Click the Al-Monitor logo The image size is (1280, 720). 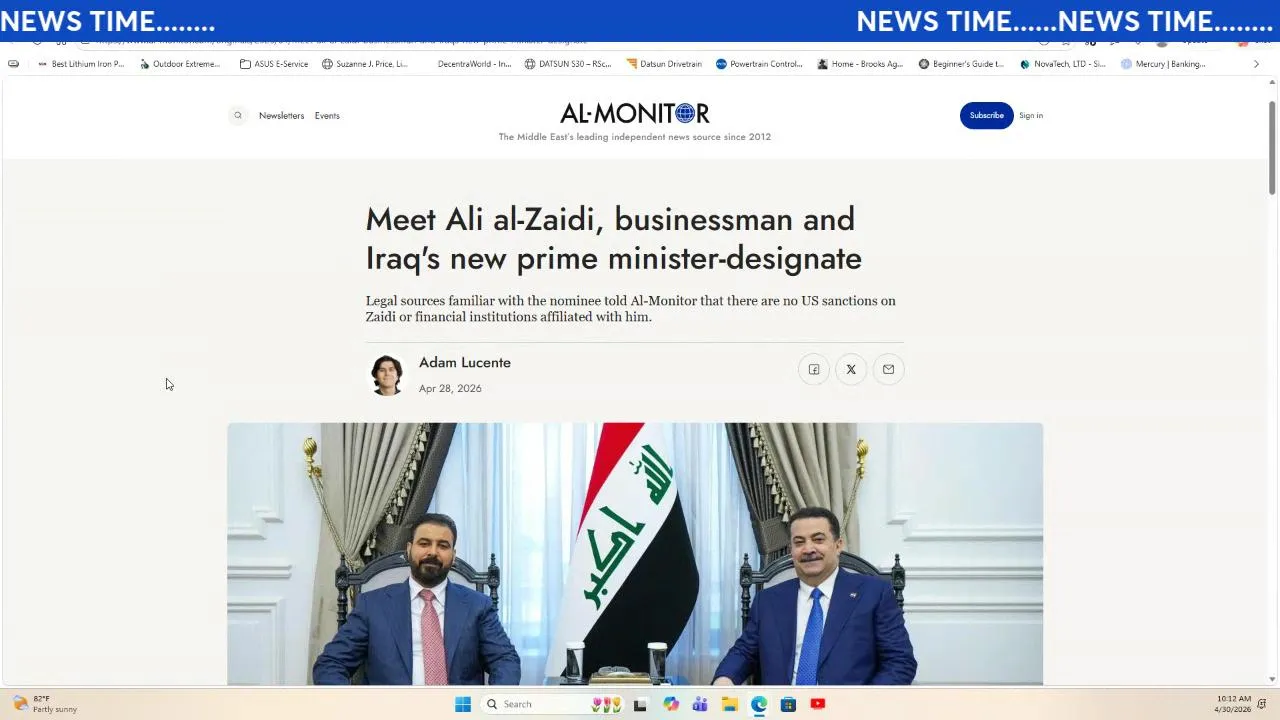[635, 113]
